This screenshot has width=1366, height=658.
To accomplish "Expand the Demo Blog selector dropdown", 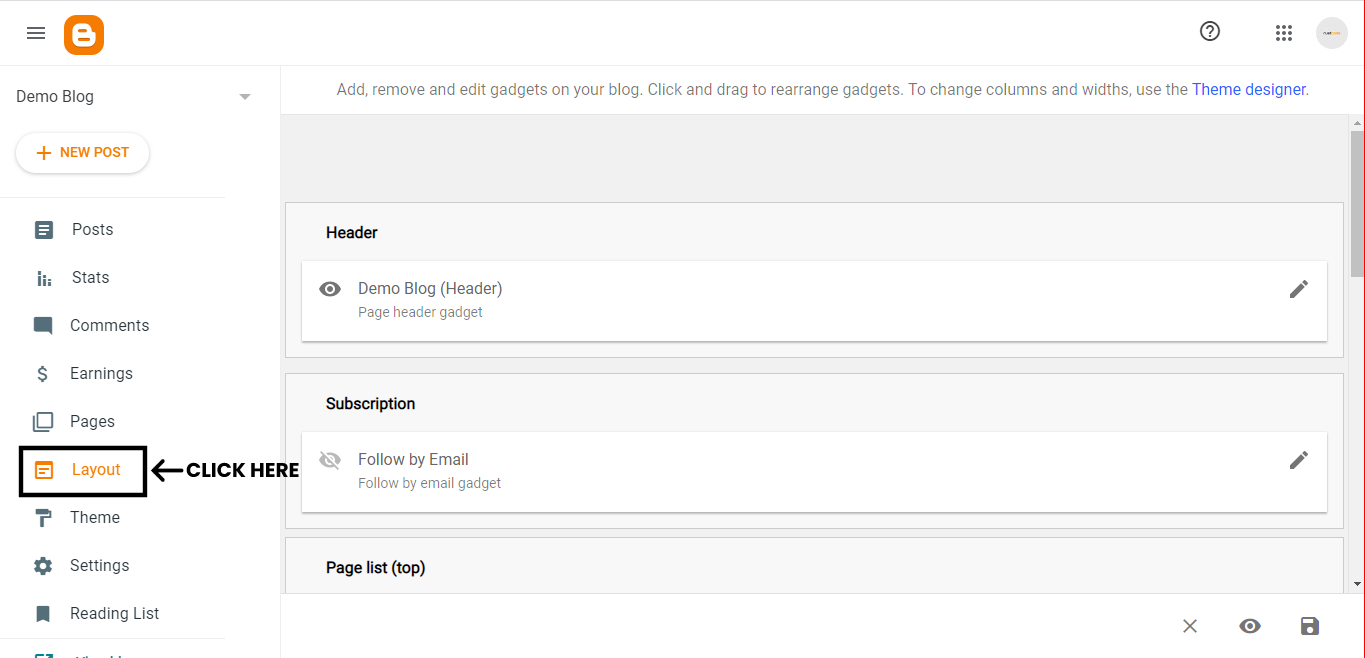I will [245, 96].
